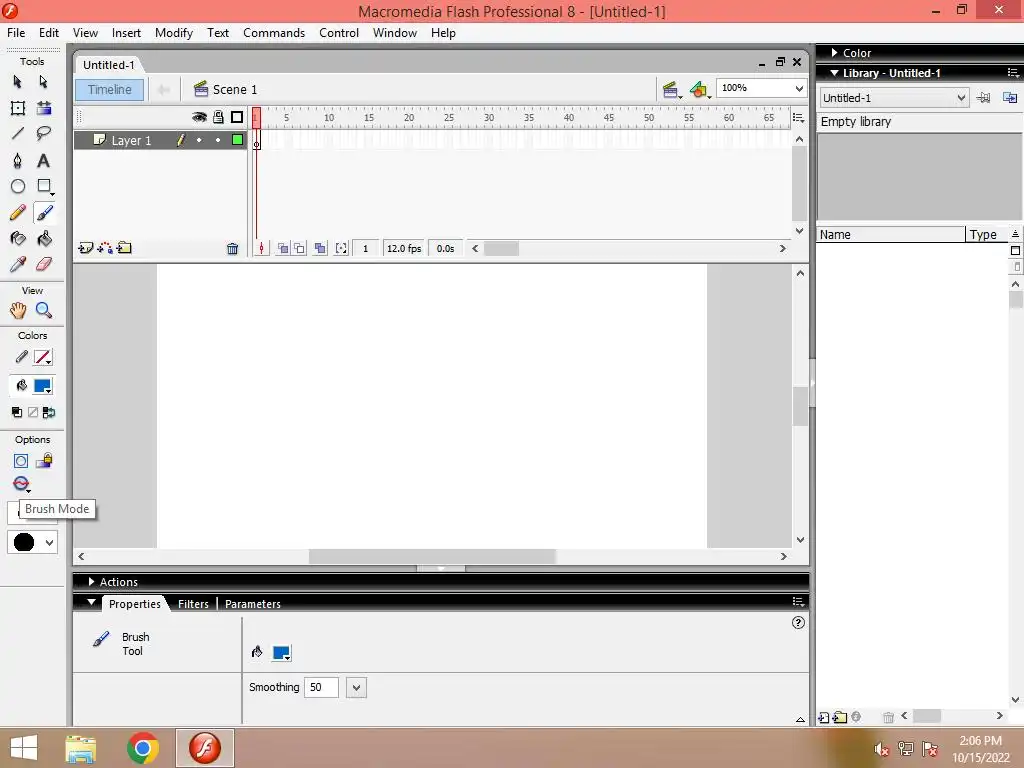Click the Edit Scene clapper icon
The image size is (1024, 768).
tap(671, 89)
